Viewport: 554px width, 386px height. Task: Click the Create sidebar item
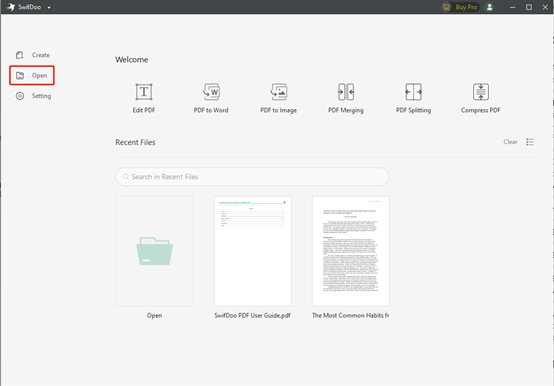[x=33, y=55]
